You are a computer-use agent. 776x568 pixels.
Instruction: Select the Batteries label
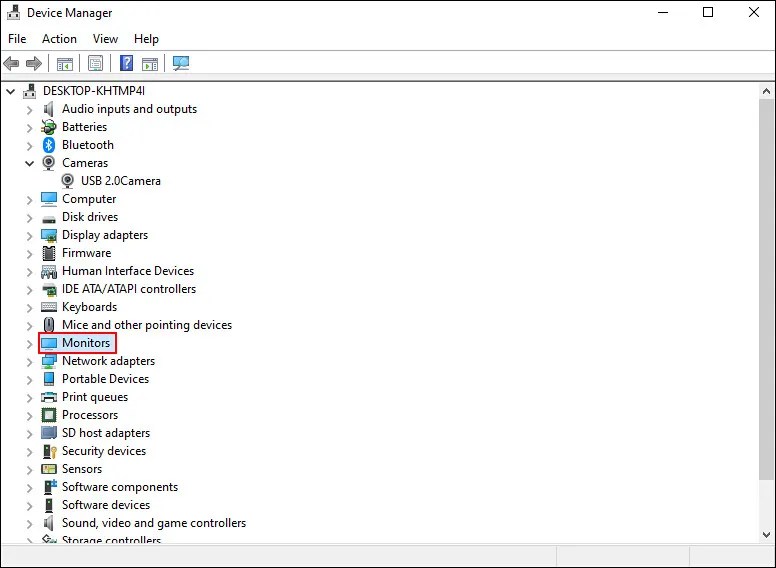click(x=85, y=127)
